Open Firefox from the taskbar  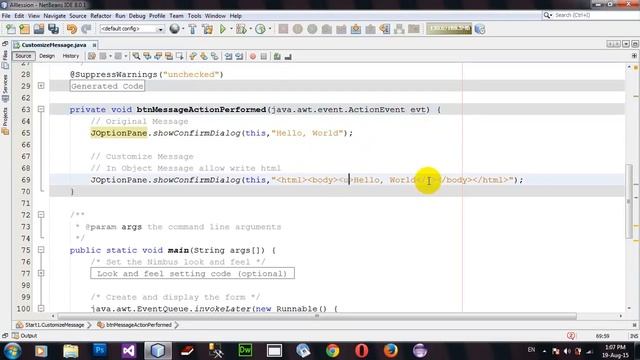click(x=391, y=351)
